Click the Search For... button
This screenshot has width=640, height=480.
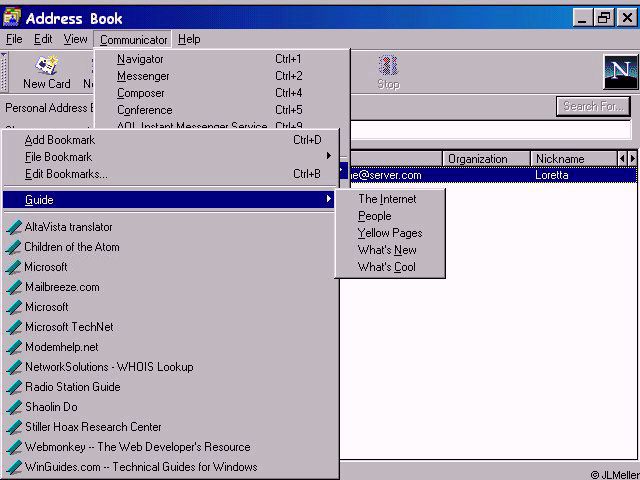593,107
